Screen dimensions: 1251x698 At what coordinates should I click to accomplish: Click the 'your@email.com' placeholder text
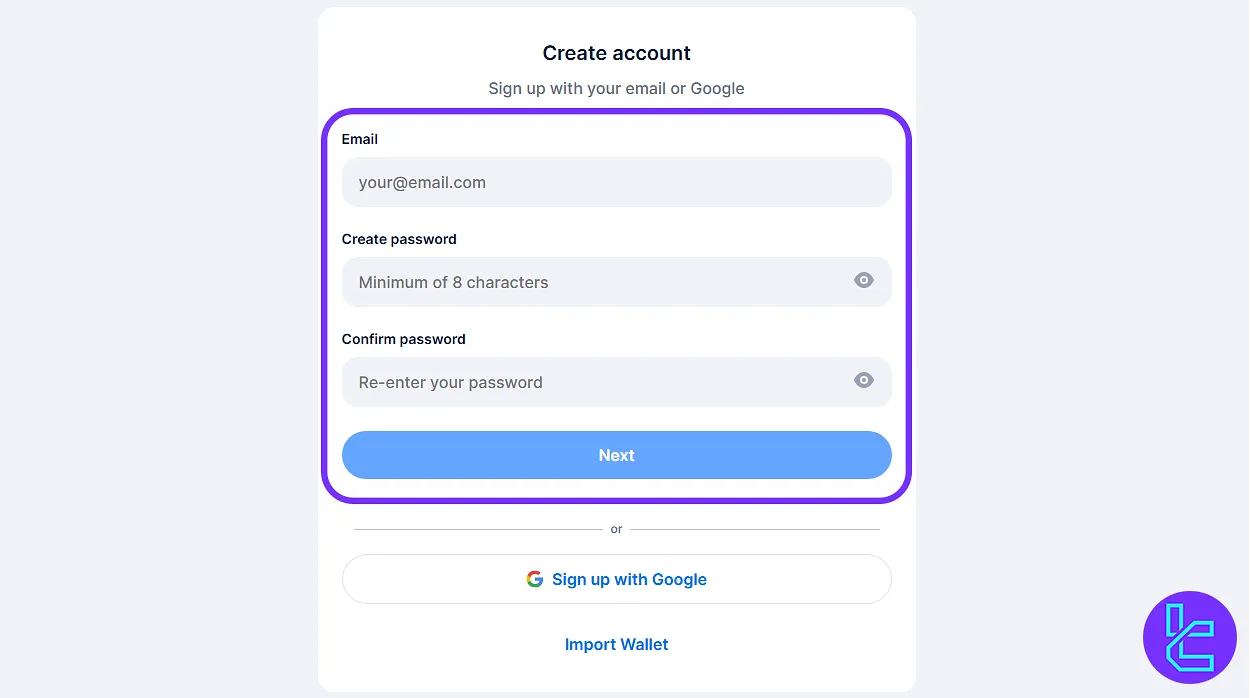422,183
